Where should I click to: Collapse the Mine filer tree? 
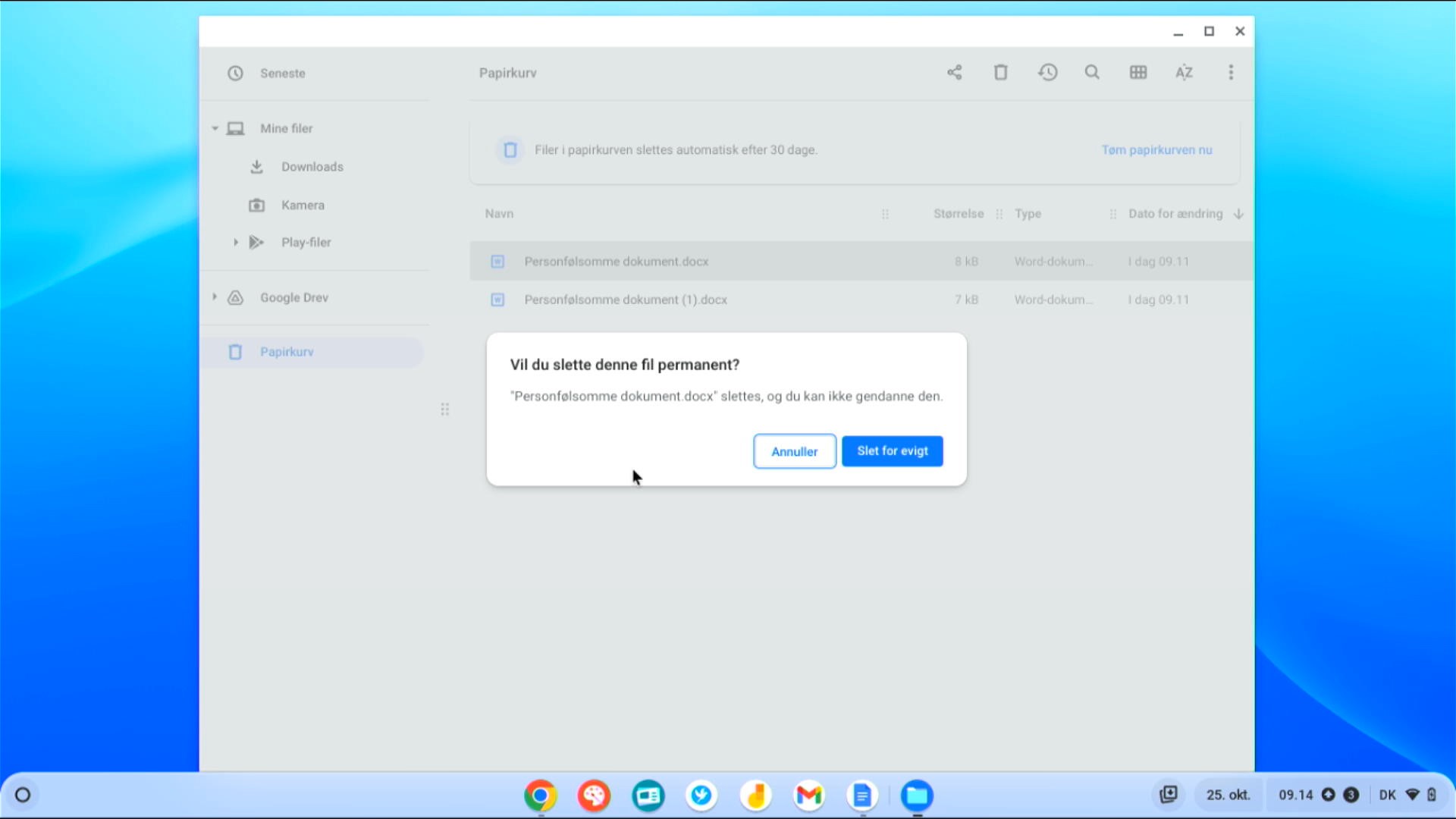[x=215, y=128]
